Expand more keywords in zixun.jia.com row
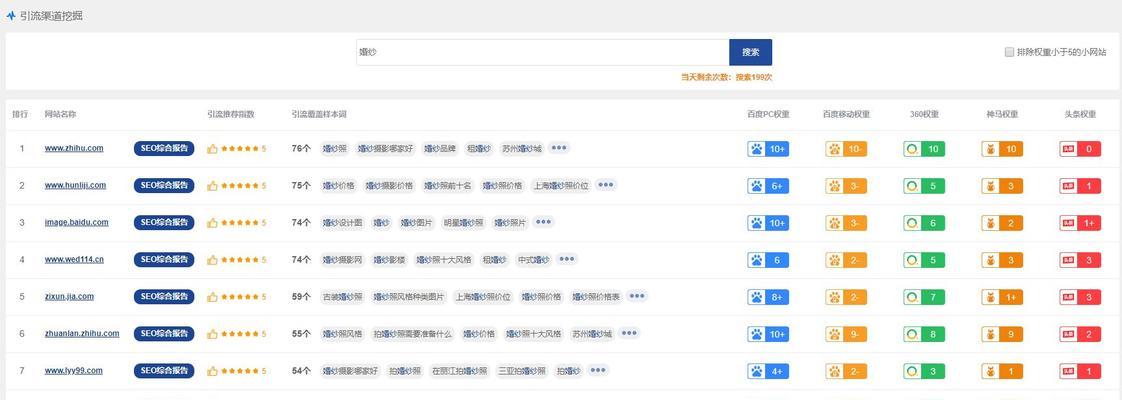This screenshot has width=1122, height=400. coord(637,296)
